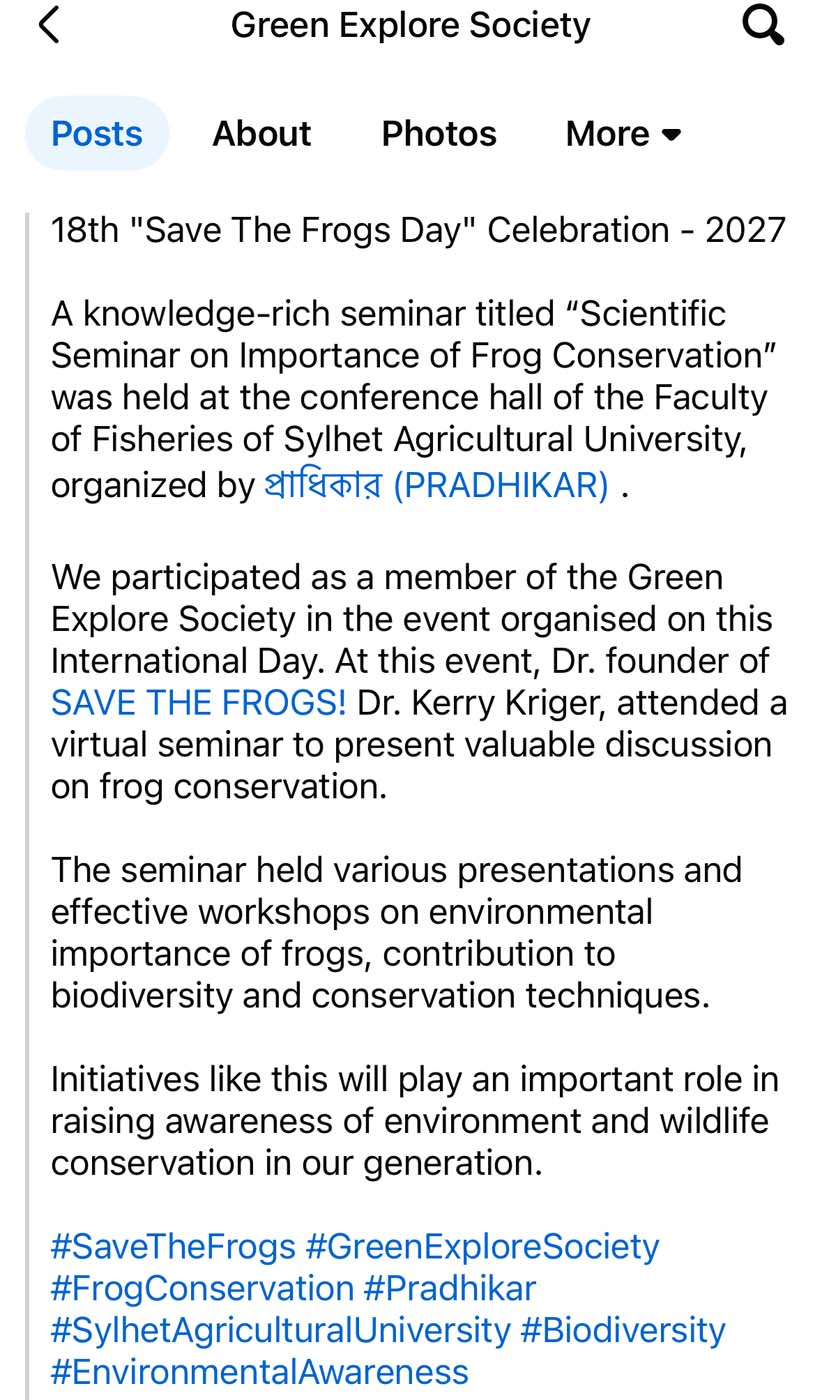Click the caret arrow beside More
This screenshot has width=822, height=1400.
click(672, 135)
